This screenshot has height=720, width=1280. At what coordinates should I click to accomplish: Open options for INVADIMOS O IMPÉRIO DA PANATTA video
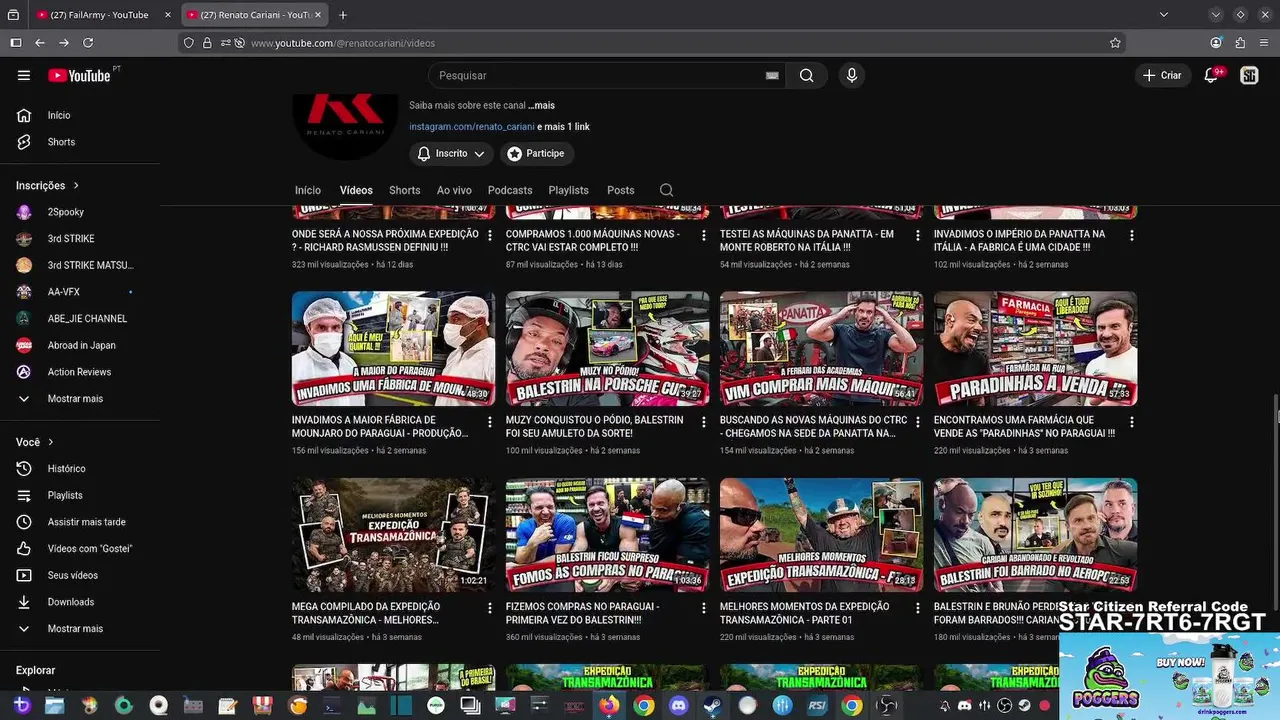click(1132, 236)
